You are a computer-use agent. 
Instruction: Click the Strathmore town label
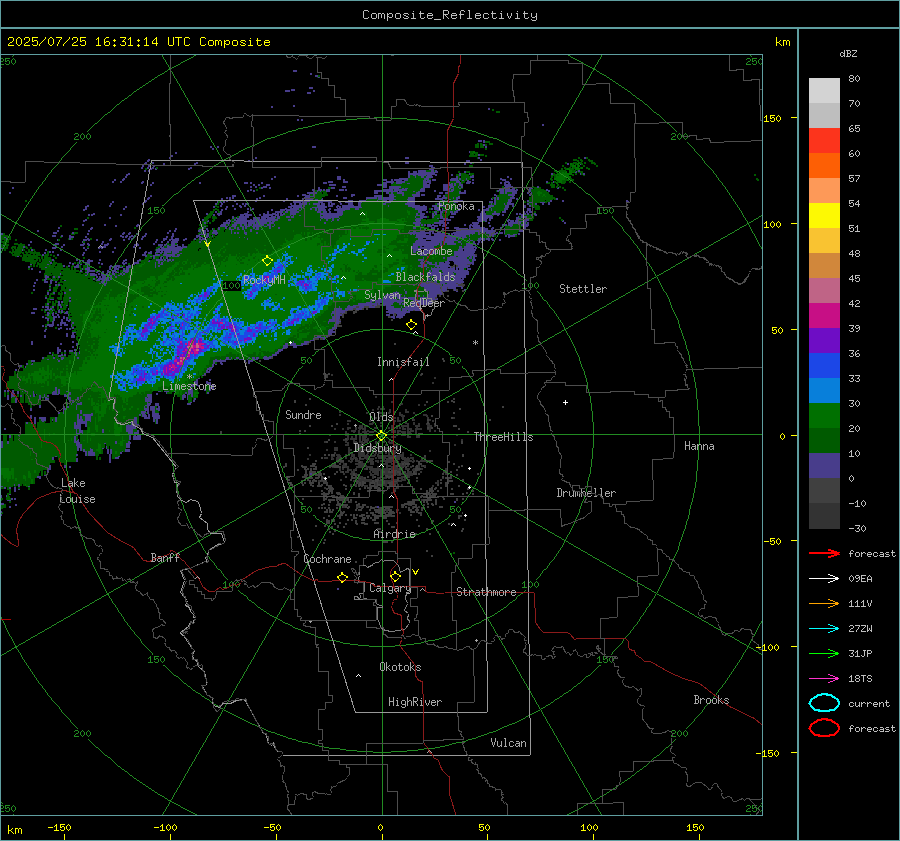pyautogui.click(x=486, y=592)
